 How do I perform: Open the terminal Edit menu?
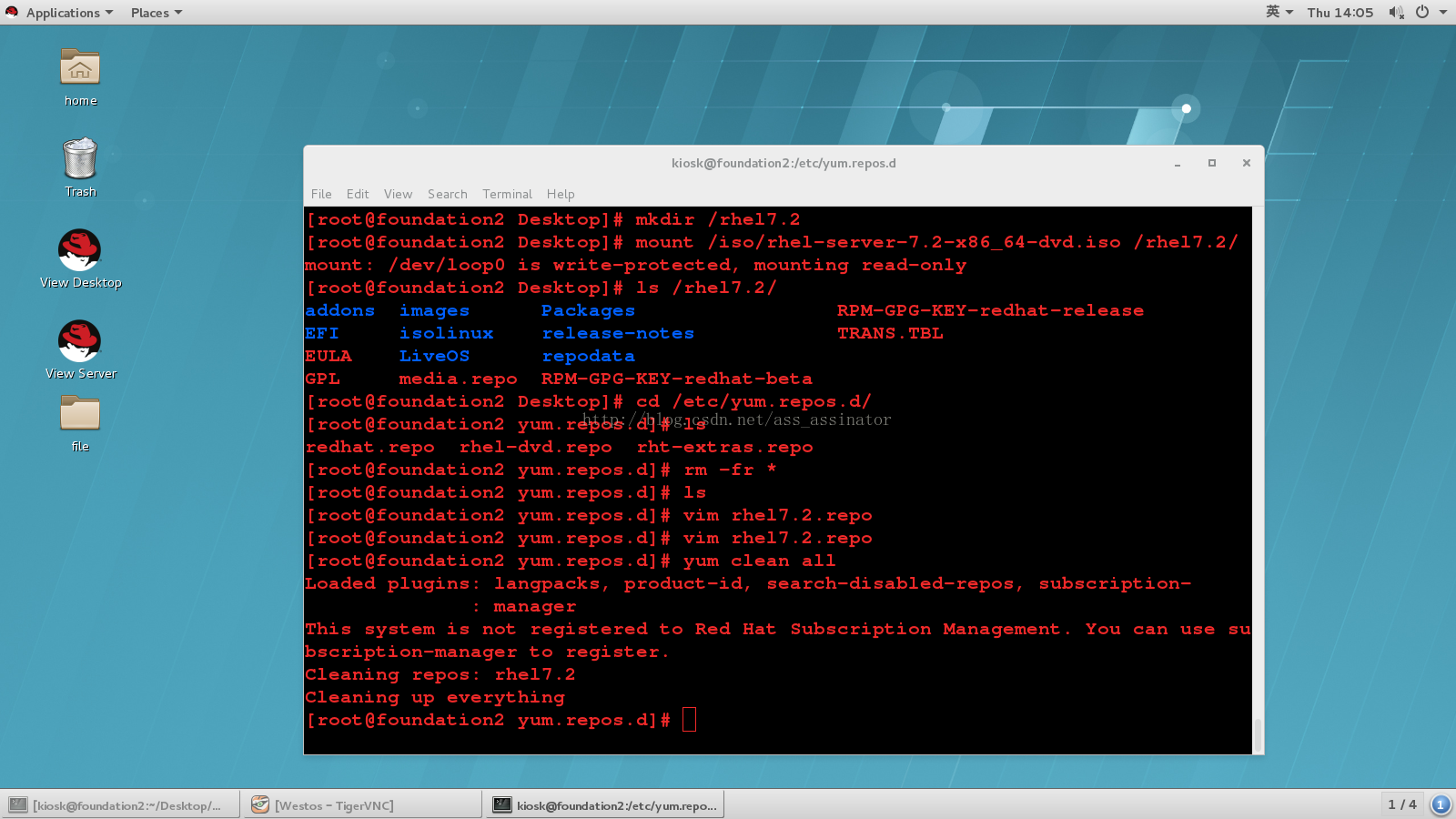358,194
